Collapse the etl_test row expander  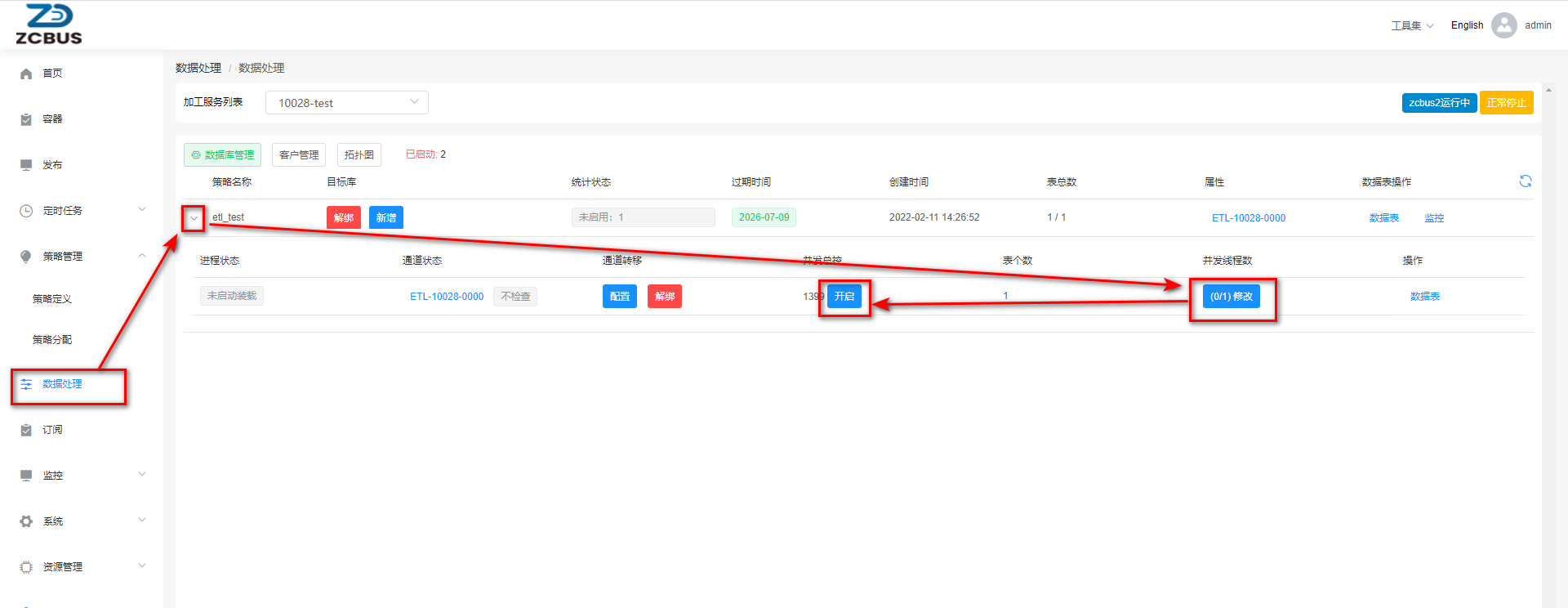tap(194, 218)
